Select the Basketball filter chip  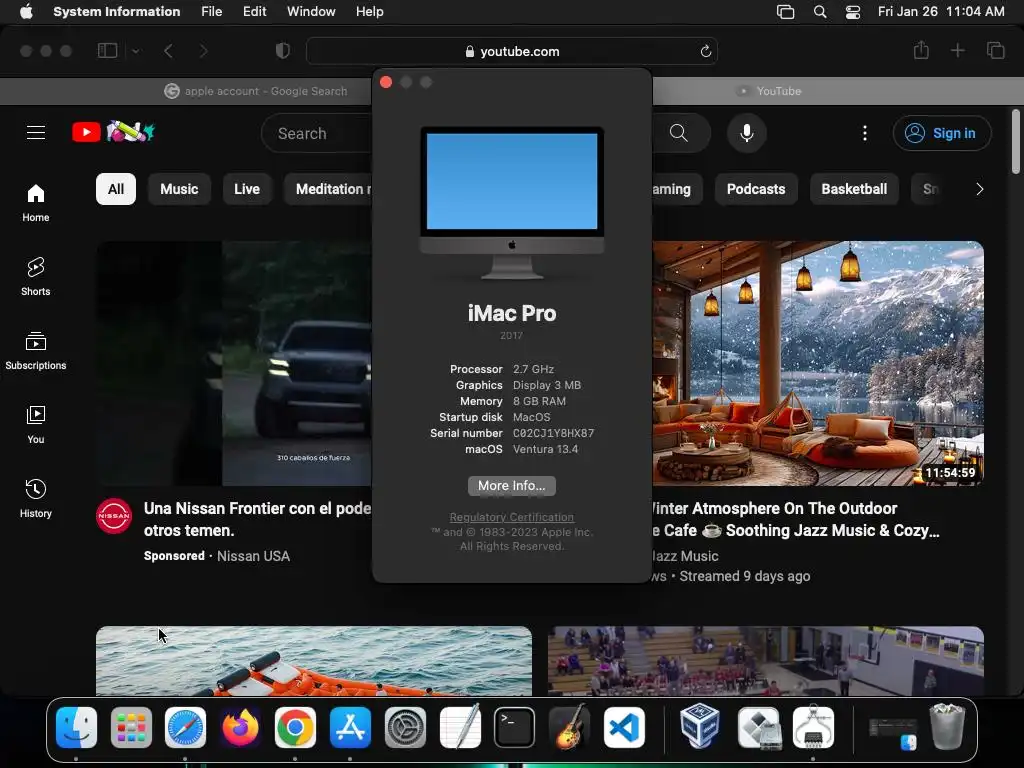click(x=854, y=189)
